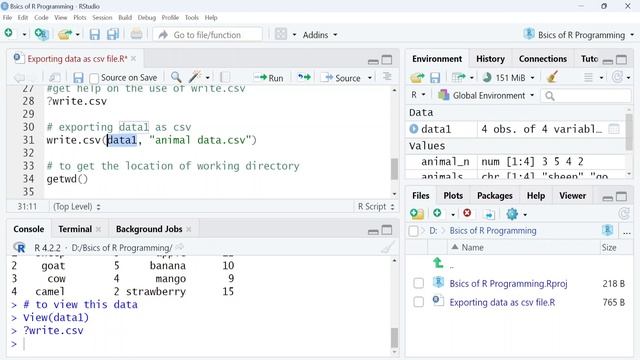This screenshot has height=360, width=640.
Task: Click the workspace panes grid icon
Action: click(281, 34)
